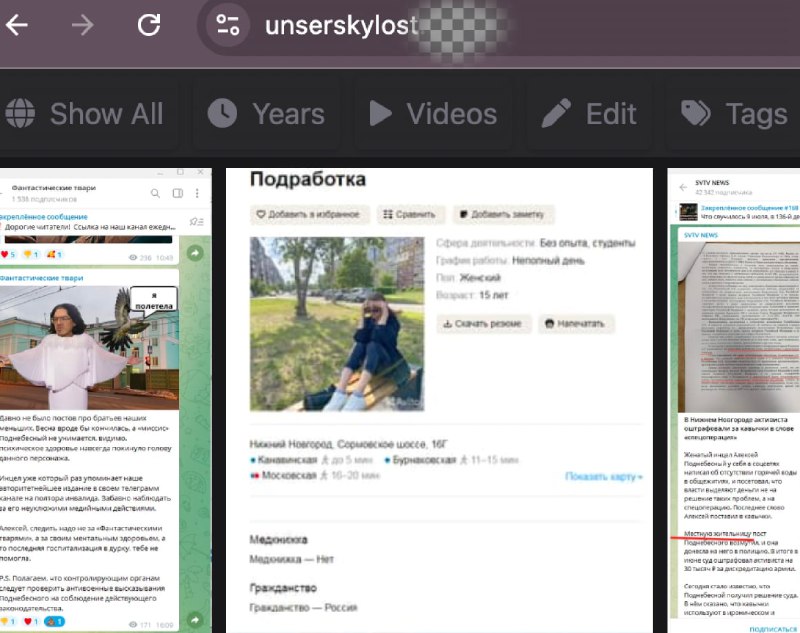Expand the Показать карту link
800x633 pixels.
click(x=604, y=476)
